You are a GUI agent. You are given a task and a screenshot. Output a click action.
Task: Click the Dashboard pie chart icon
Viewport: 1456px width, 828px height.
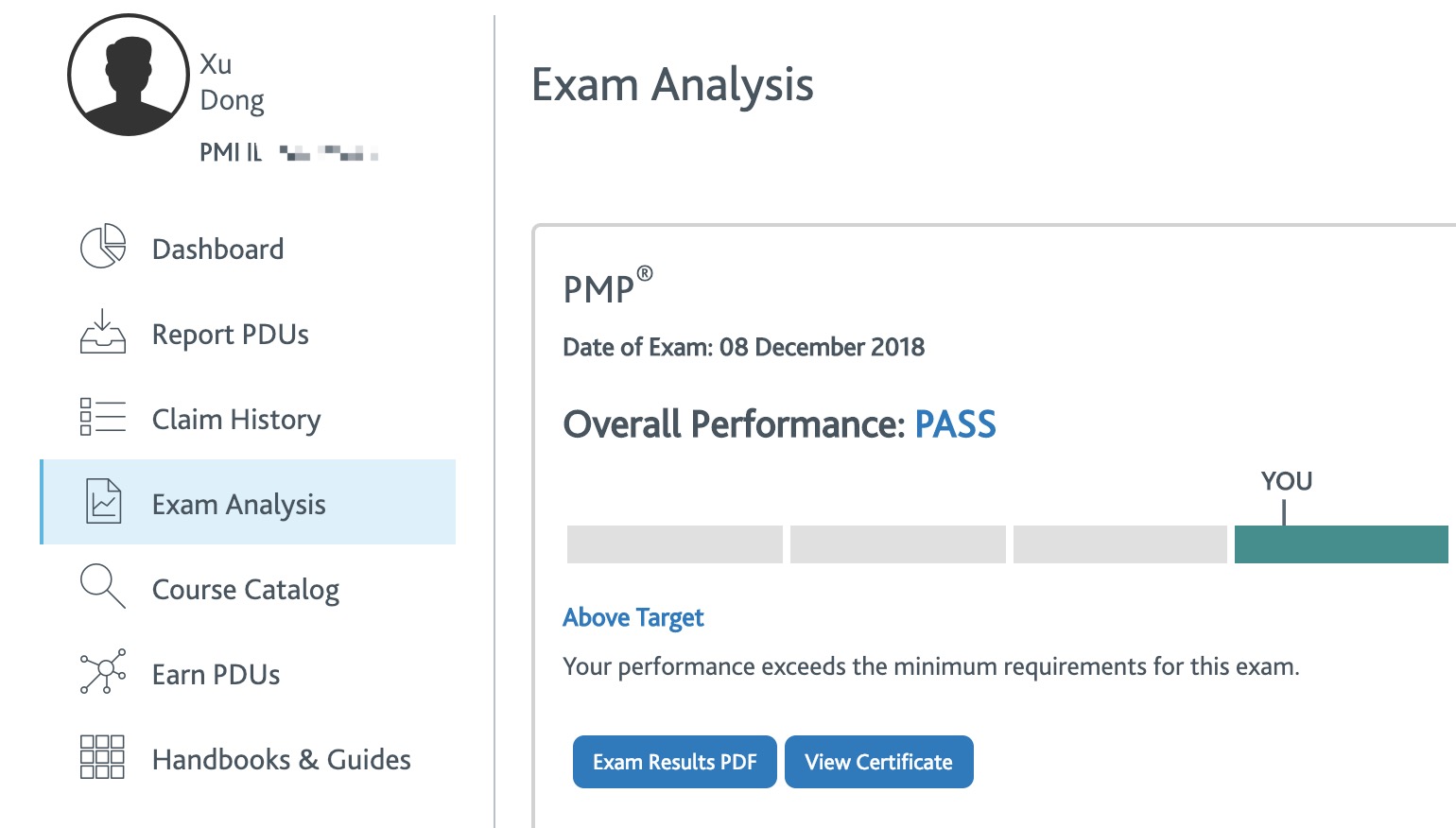103,247
